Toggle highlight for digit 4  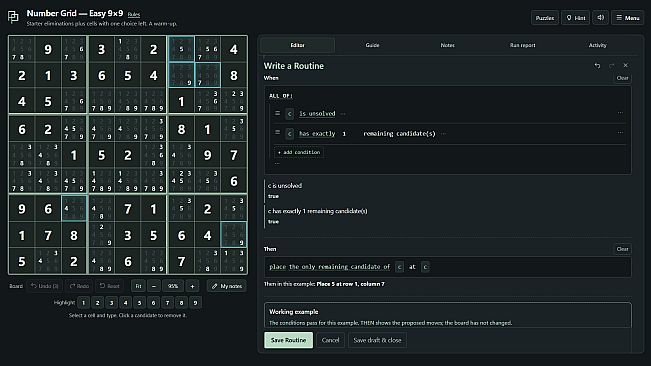[125, 303]
